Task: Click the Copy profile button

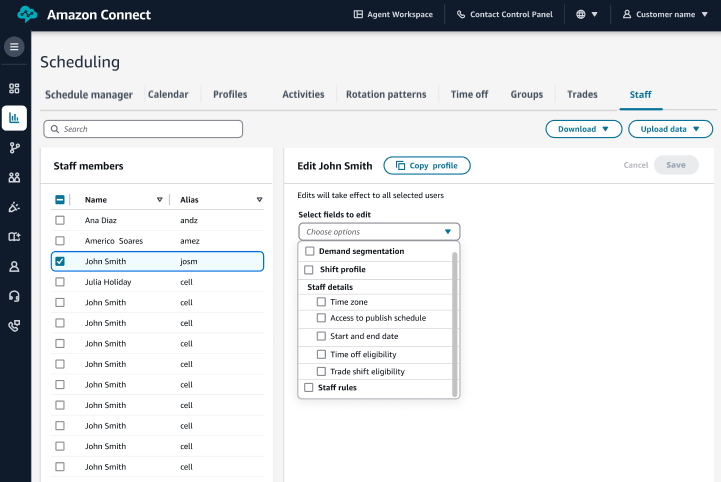Action: pos(426,166)
